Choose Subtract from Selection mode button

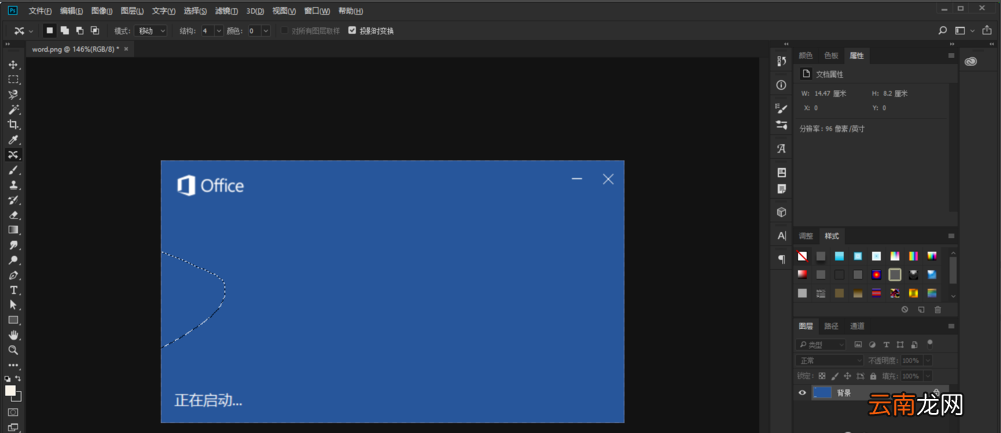(x=80, y=31)
